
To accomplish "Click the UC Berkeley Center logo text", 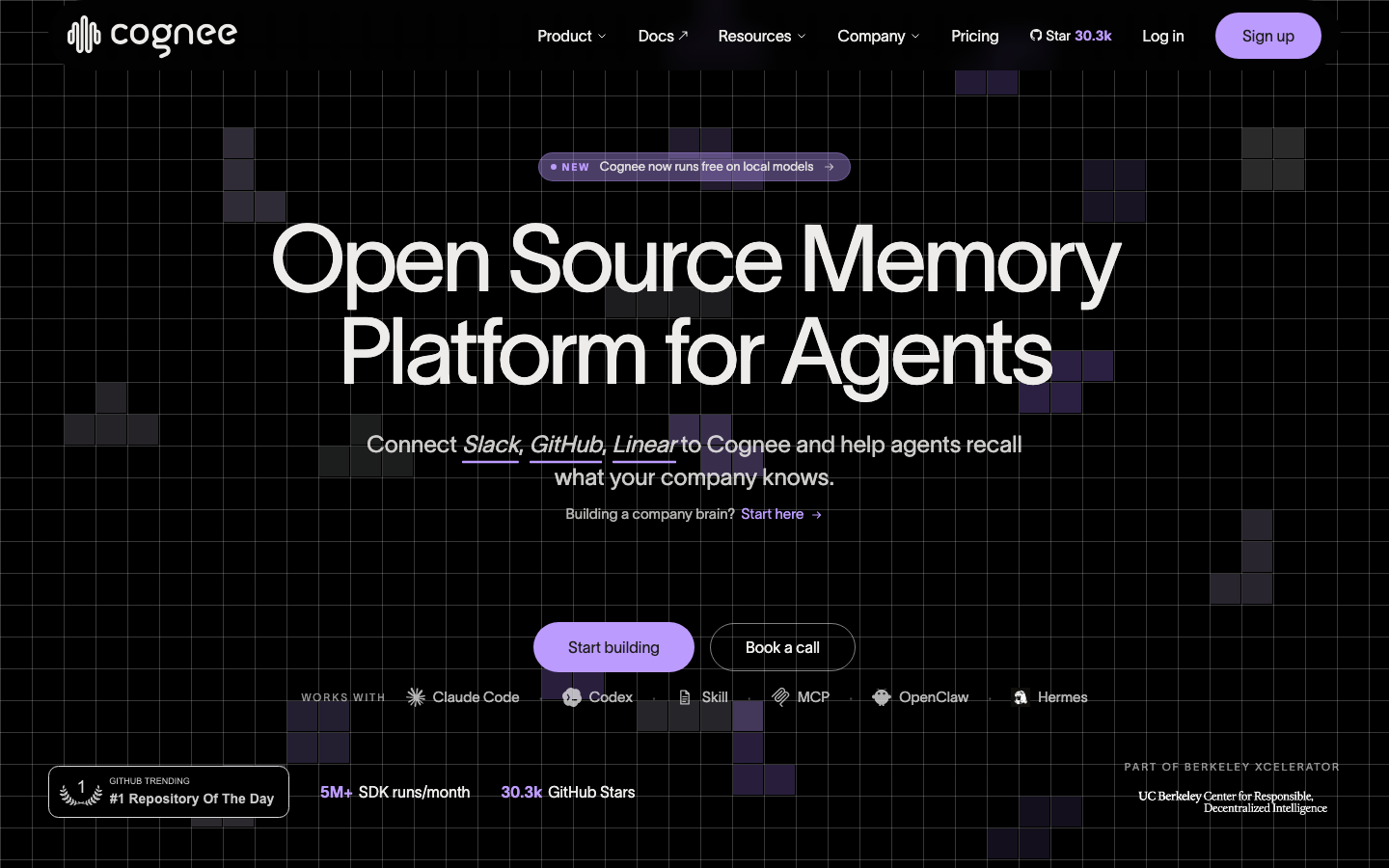I will [x=1233, y=802].
